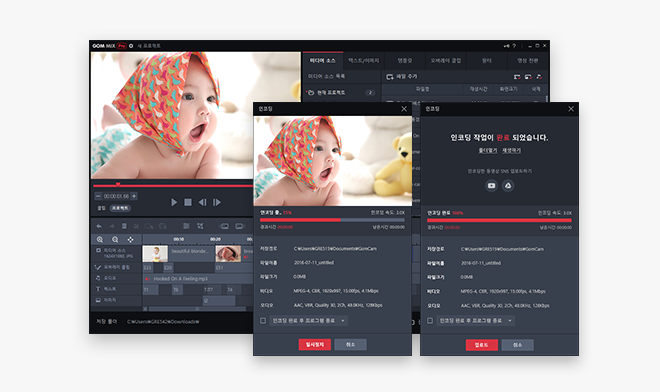Open after-encoding dropdown in 15% encoding dialog
This screenshot has width=660, height=392.
(x=309, y=321)
